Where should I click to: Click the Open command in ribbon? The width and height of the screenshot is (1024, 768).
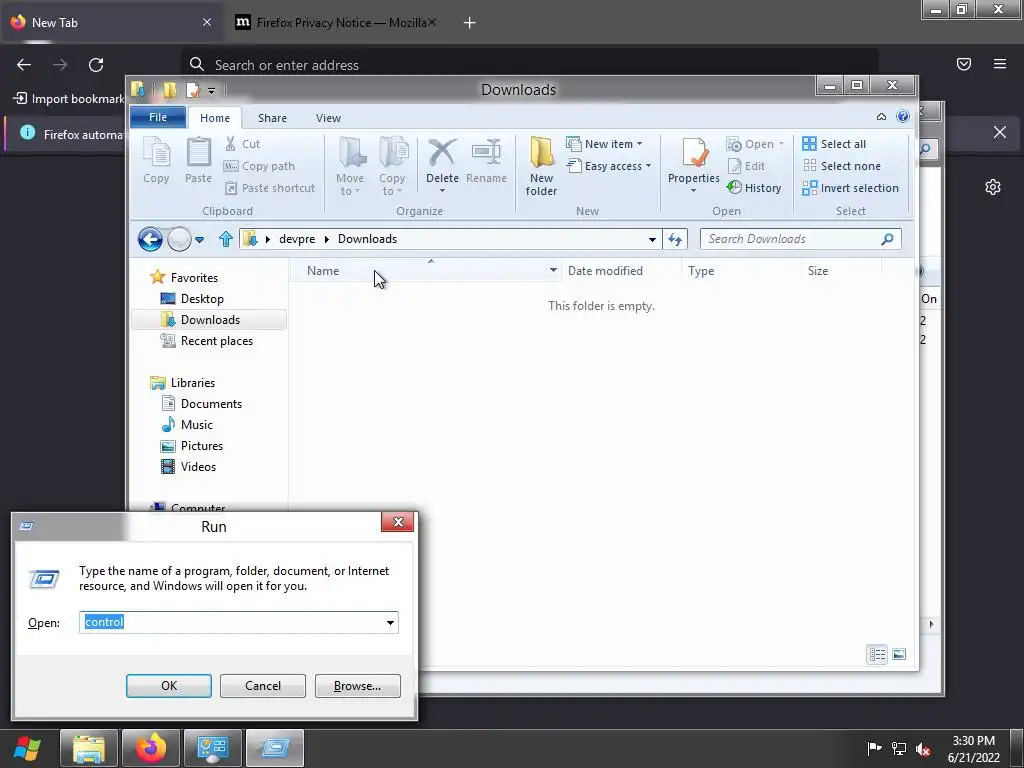coord(754,144)
